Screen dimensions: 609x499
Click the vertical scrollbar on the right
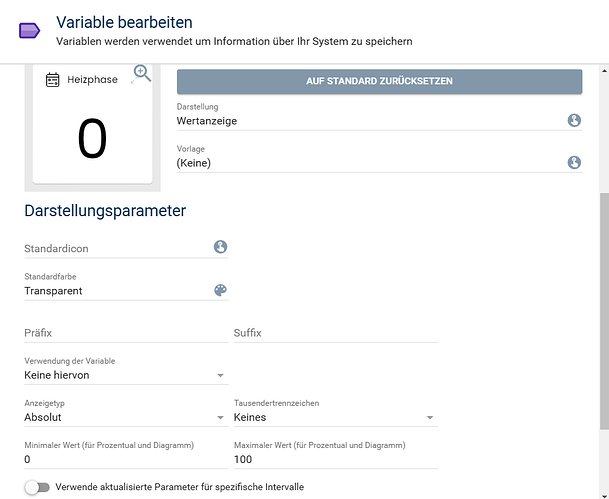(x=602, y=330)
